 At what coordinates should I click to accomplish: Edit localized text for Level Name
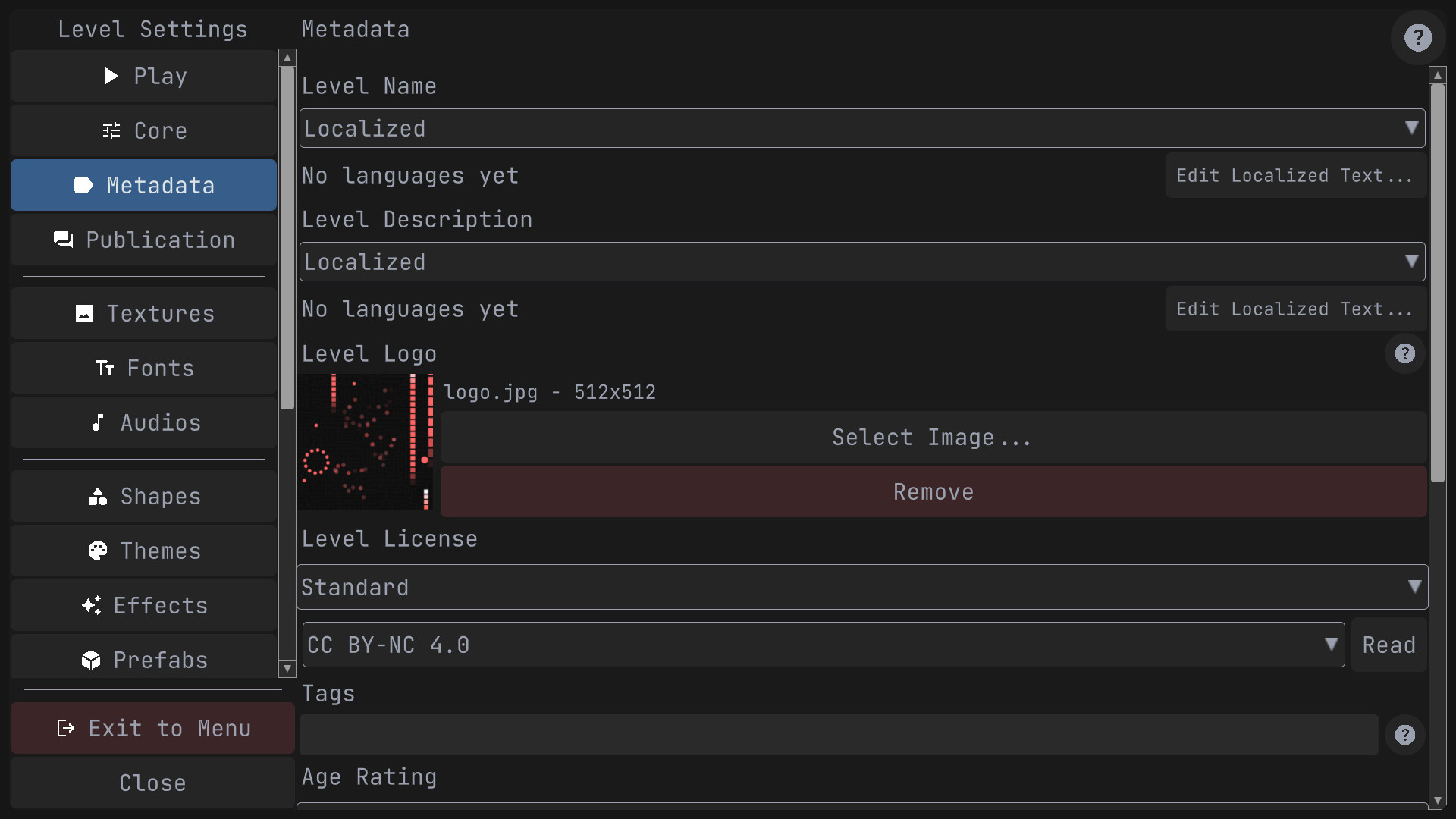tap(1295, 175)
